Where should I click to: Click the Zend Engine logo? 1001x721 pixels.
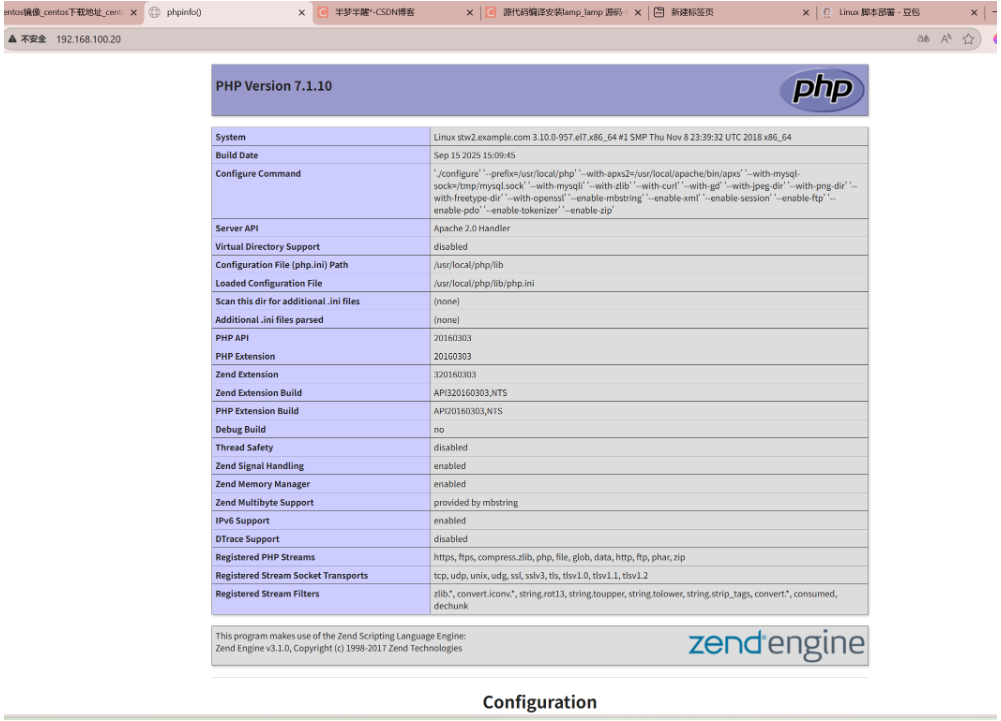pyautogui.click(x=776, y=645)
